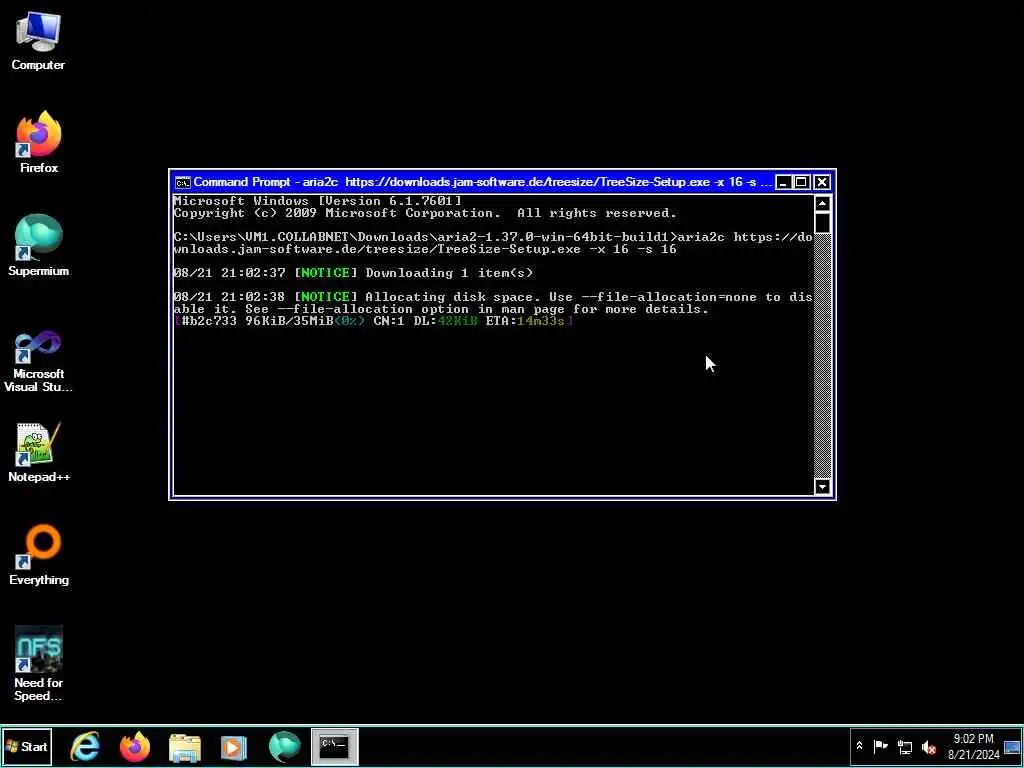Open Windows Media Player on taskbar
Screen dimensions: 1024x768
pos(234,747)
